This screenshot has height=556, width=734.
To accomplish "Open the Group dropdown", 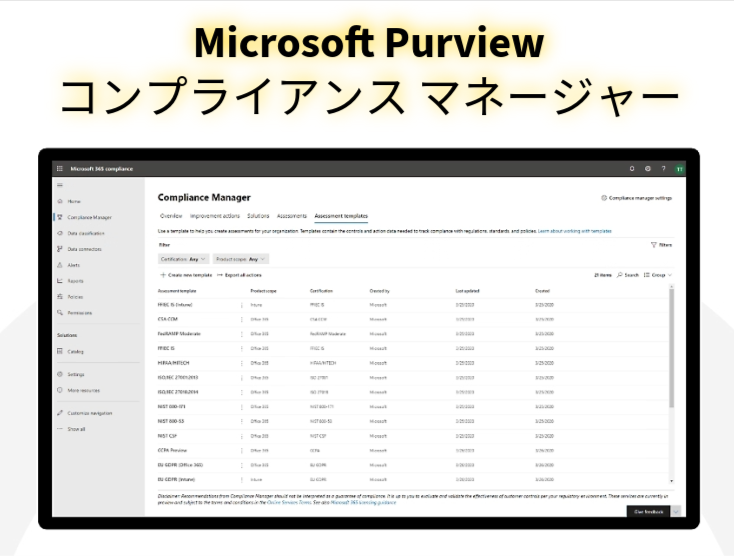I will pos(658,275).
